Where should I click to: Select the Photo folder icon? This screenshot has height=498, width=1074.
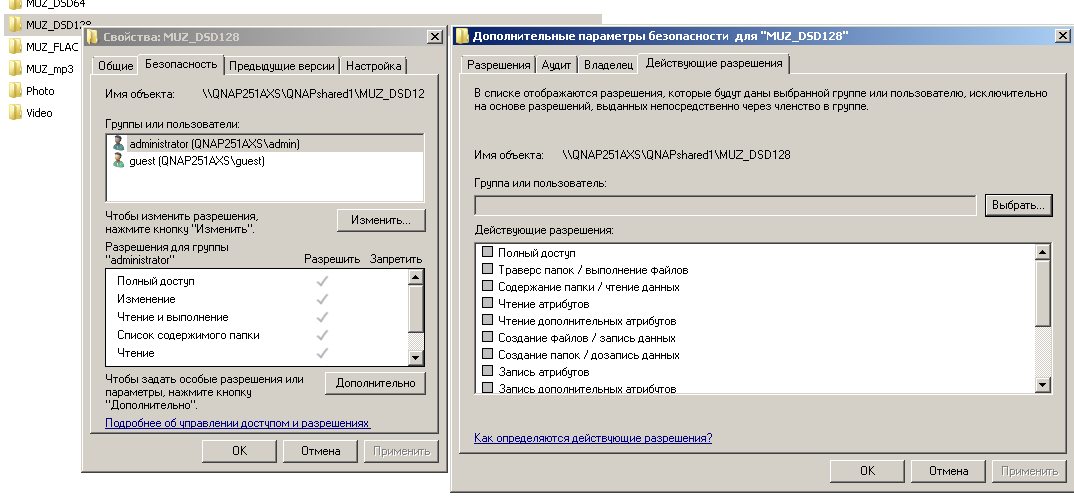pos(15,91)
